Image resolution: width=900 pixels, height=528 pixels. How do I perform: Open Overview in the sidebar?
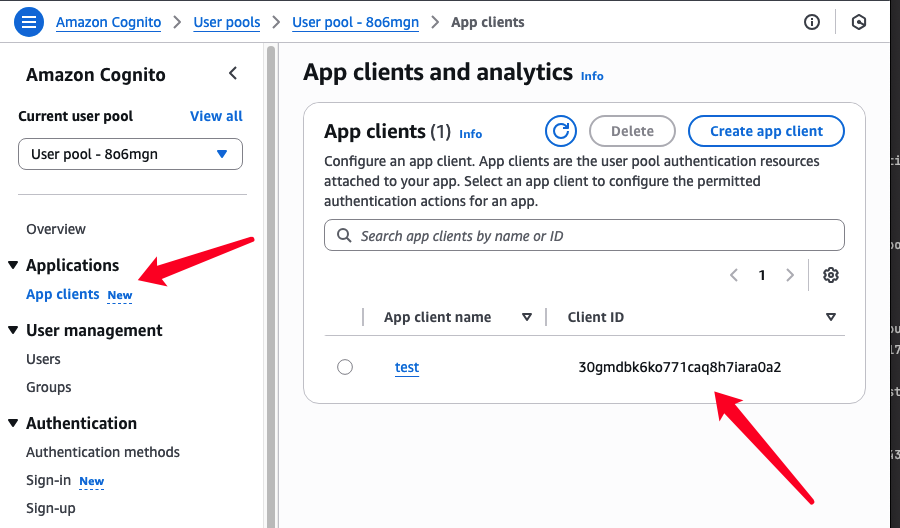point(56,229)
